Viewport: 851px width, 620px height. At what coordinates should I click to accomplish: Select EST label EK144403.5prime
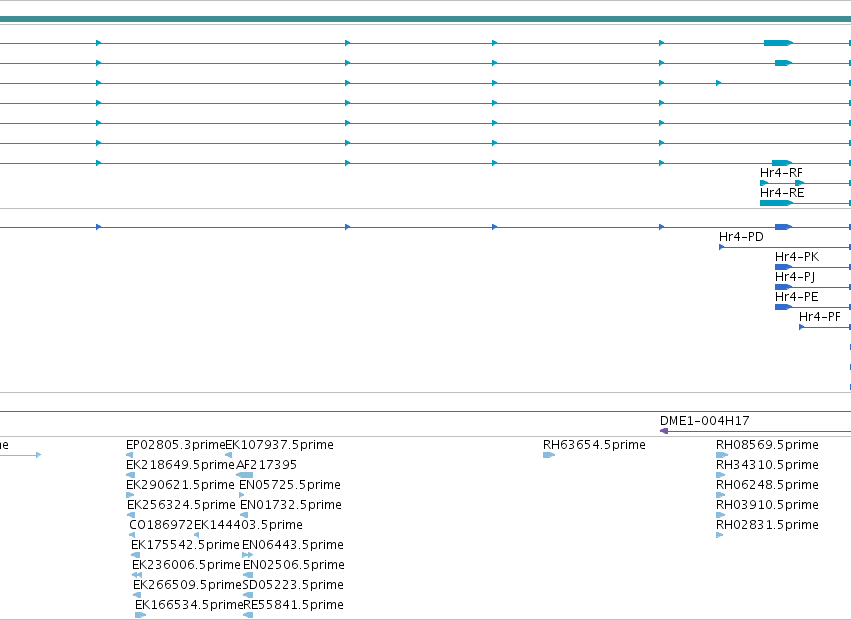[x=248, y=525]
